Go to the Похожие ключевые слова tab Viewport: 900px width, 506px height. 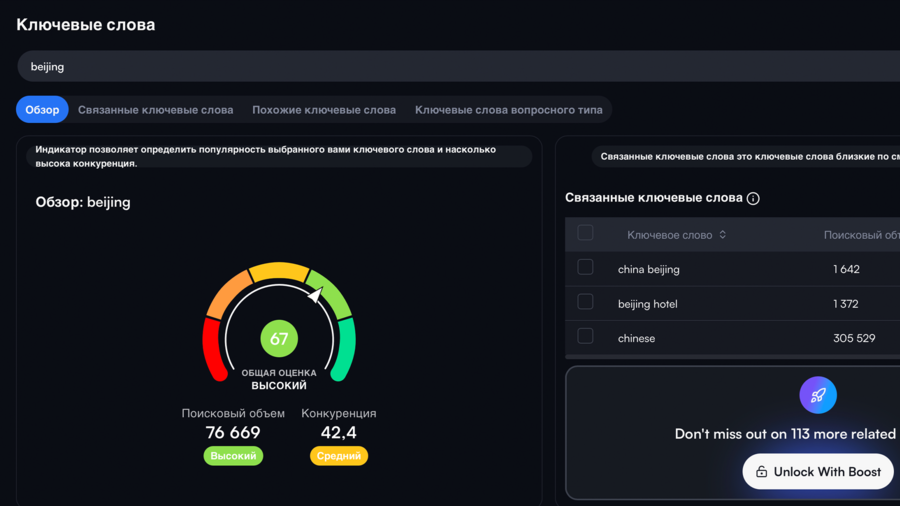point(324,110)
